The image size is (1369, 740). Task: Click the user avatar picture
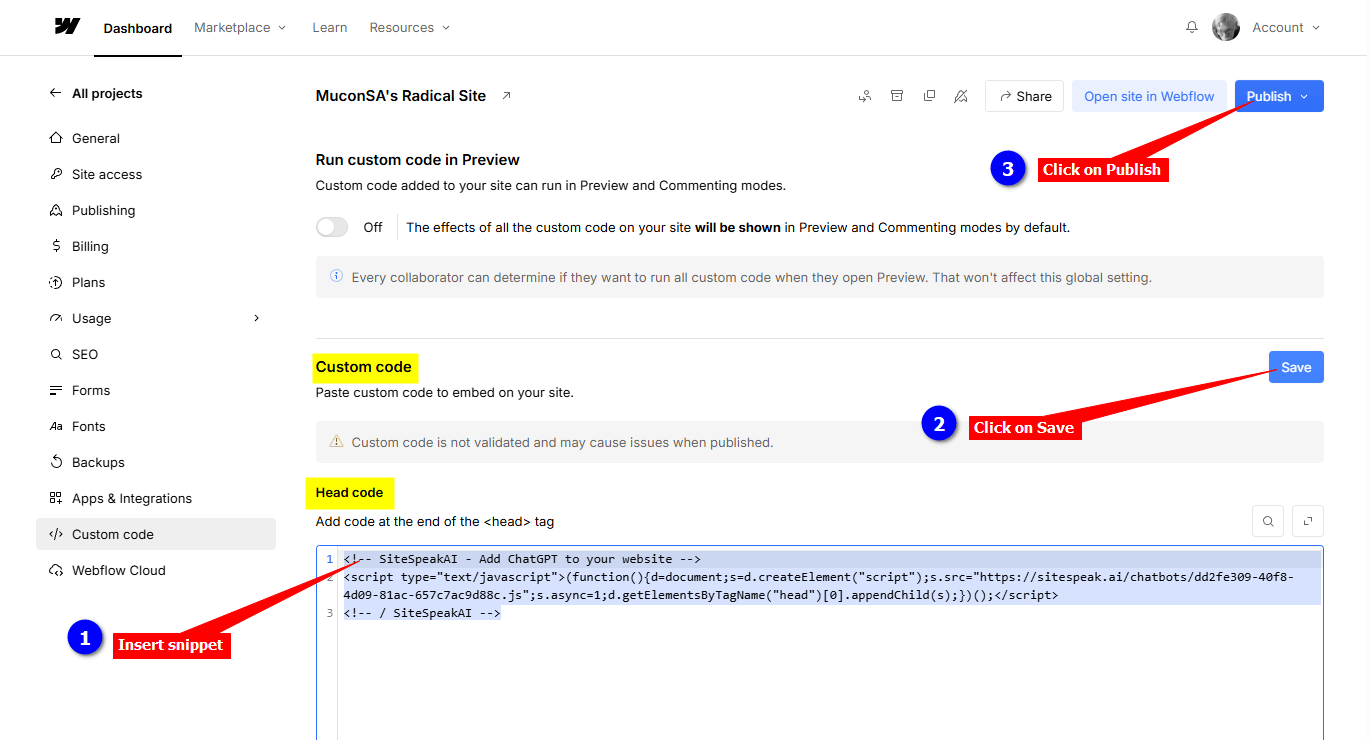click(x=1225, y=27)
